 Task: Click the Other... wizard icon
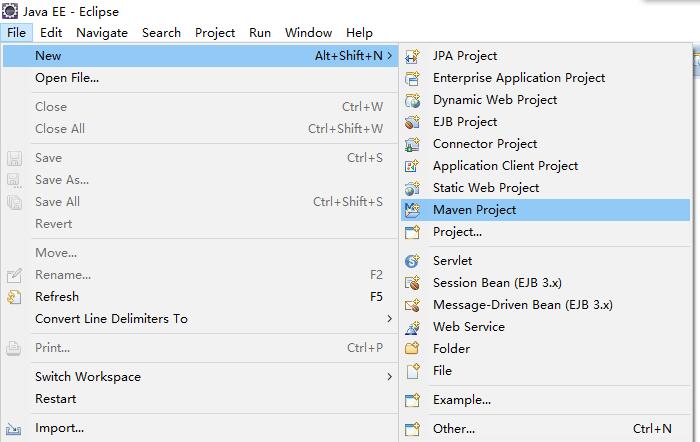[x=412, y=429]
